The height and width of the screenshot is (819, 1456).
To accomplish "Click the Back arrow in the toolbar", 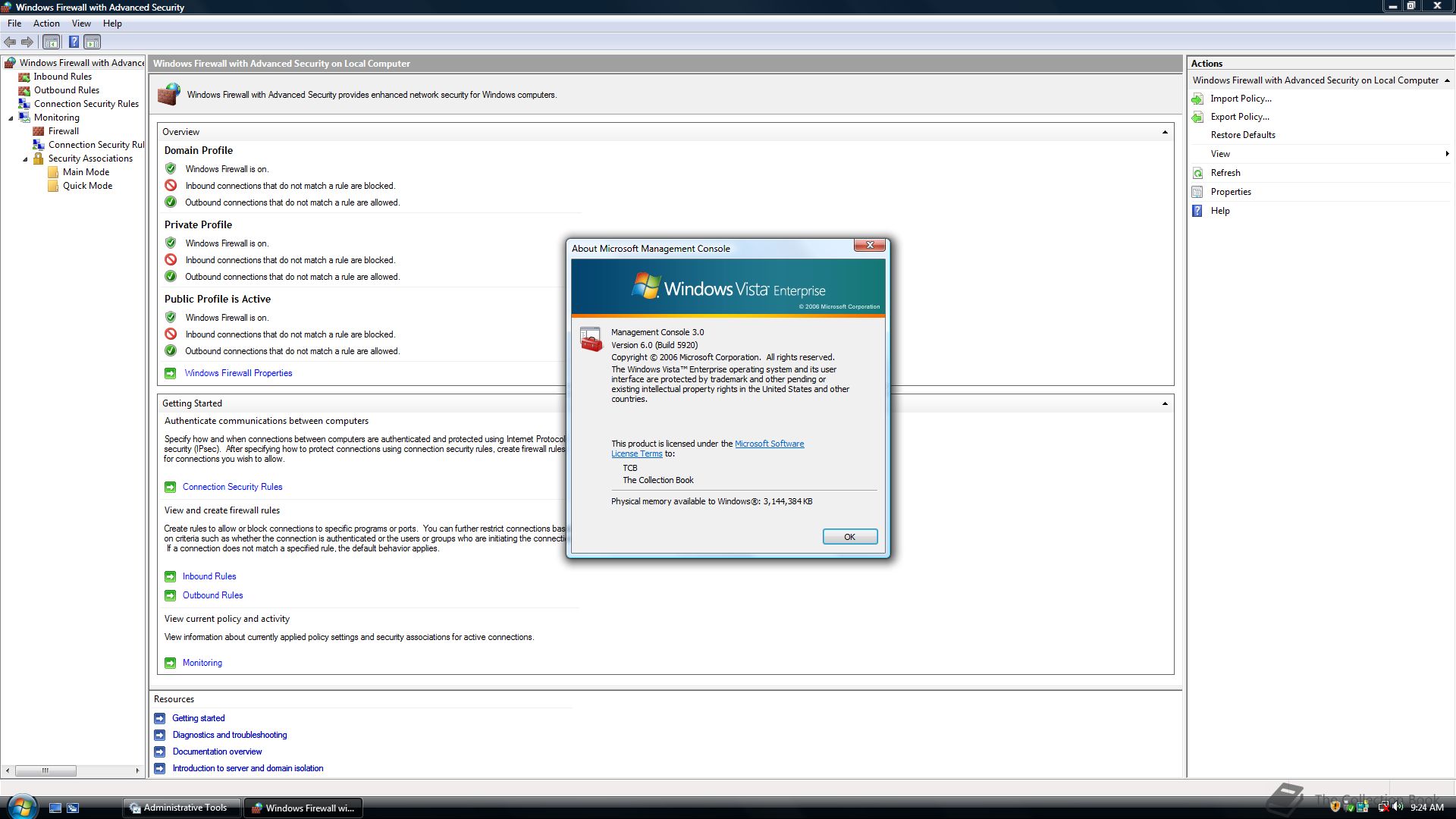I will tap(10, 42).
